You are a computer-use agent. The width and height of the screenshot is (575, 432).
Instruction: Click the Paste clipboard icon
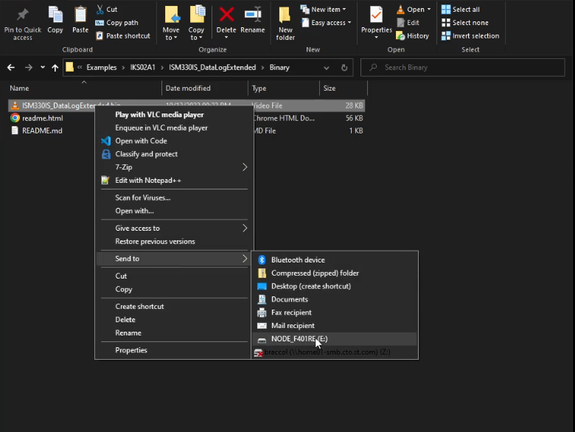tap(80, 15)
